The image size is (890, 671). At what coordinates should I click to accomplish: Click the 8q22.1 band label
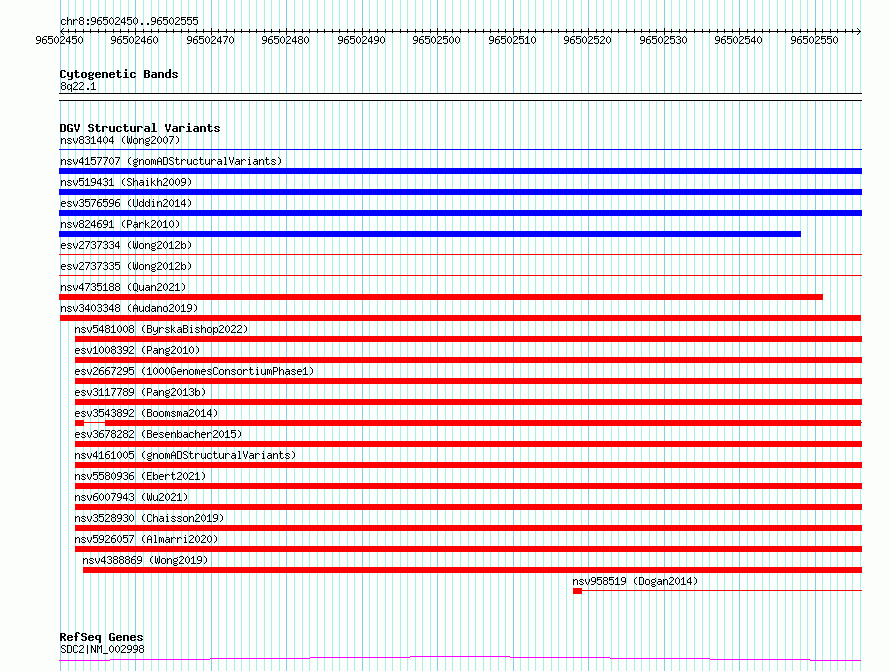coord(78,86)
